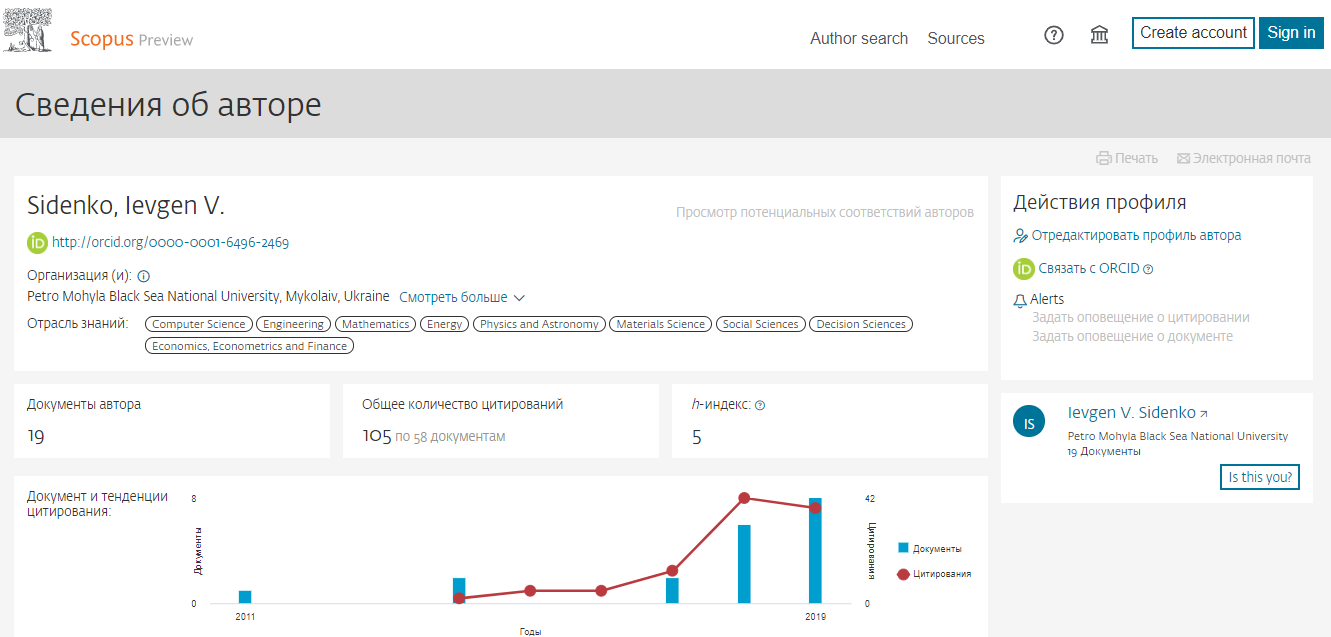Open the help question mark icon
This screenshot has width=1331, height=637.
click(x=1053, y=35)
